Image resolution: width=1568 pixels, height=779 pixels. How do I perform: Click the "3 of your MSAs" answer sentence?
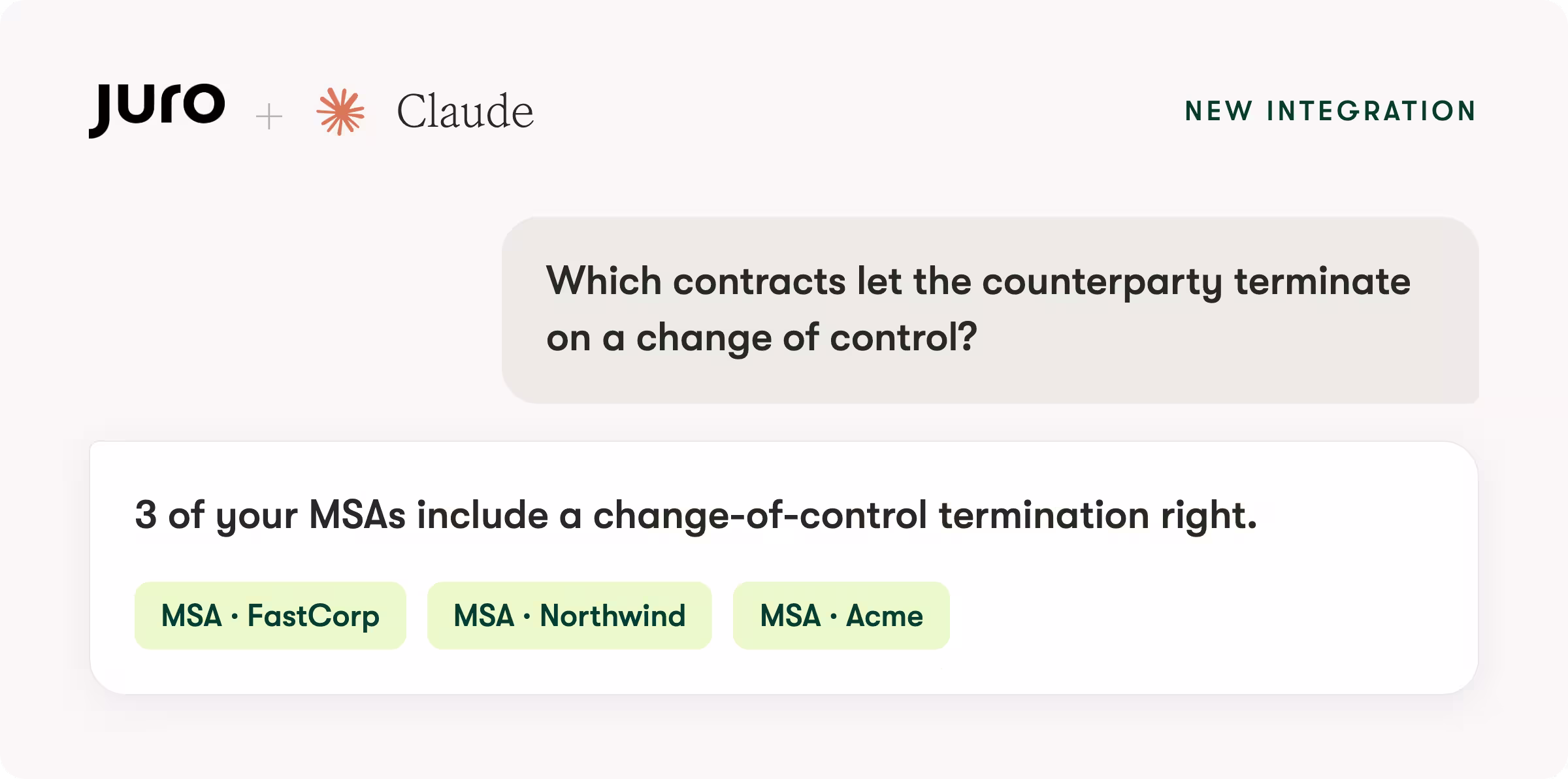pos(696,516)
